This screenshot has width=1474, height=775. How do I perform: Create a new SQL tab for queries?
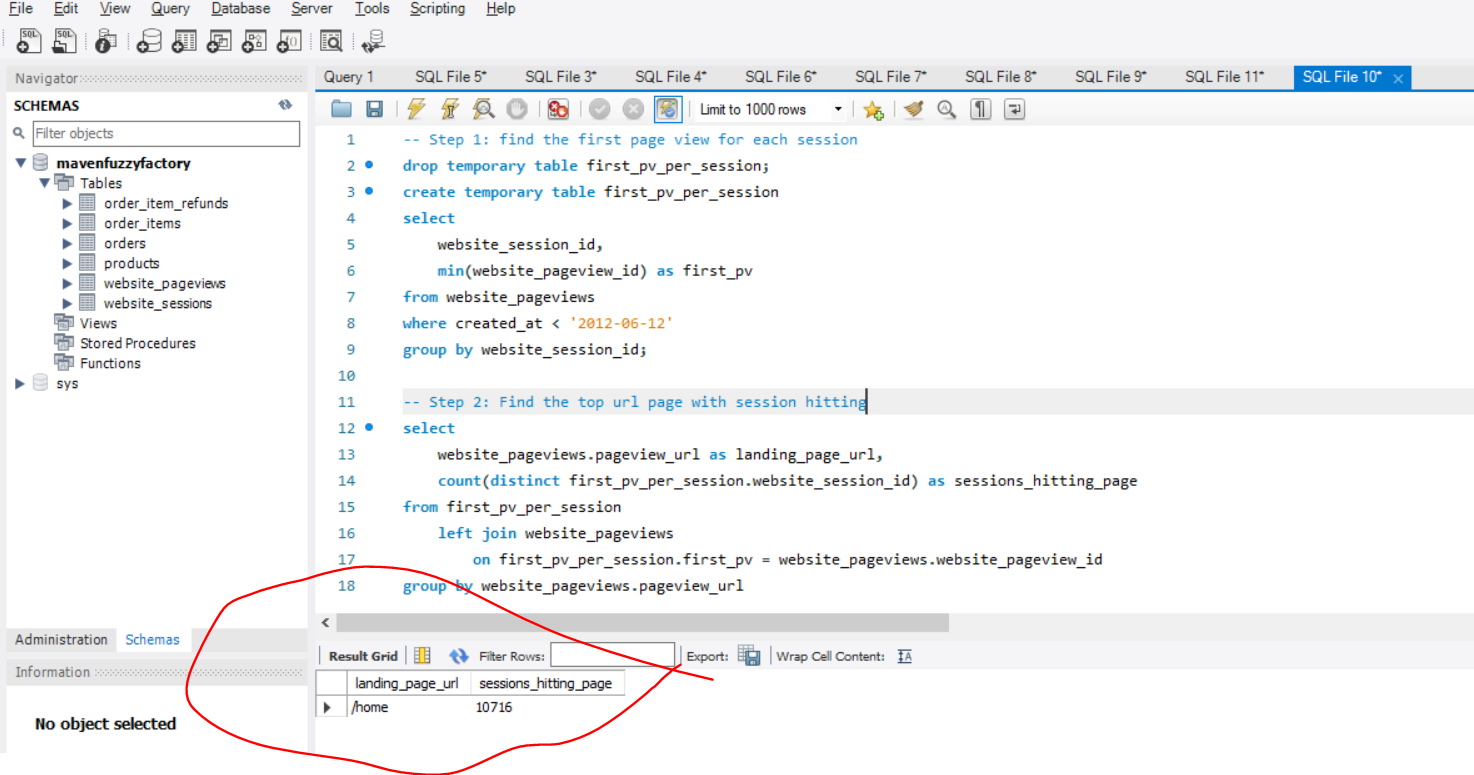tap(29, 41)
